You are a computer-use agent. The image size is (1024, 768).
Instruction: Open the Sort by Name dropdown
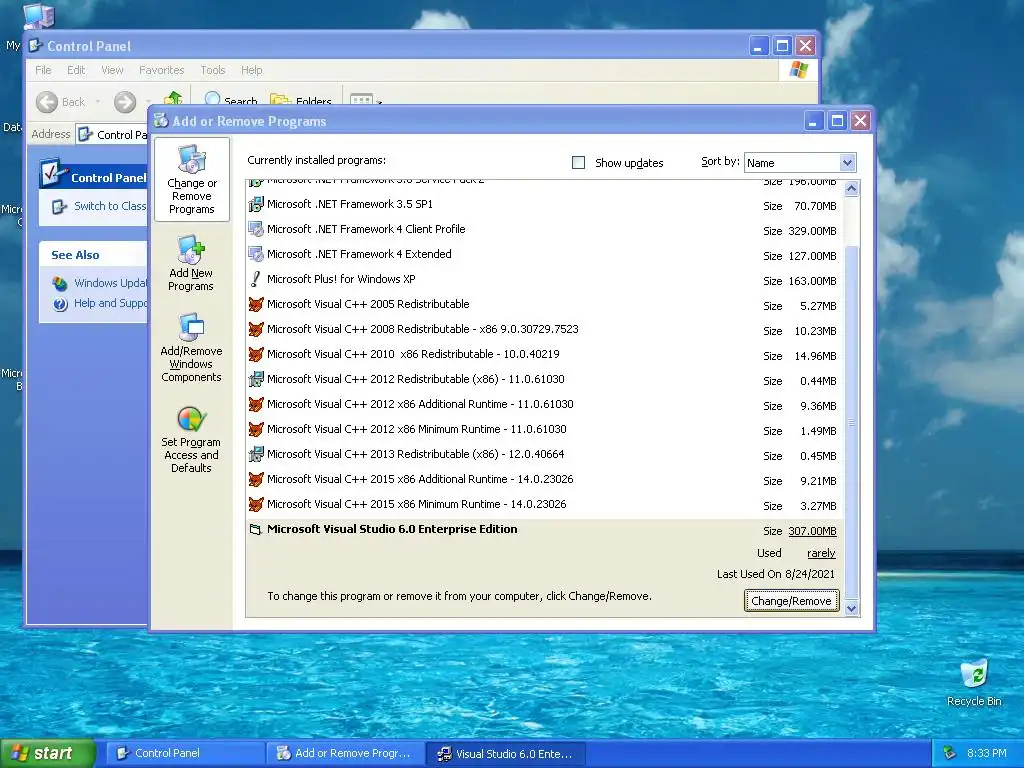click(x=847, y=163)
